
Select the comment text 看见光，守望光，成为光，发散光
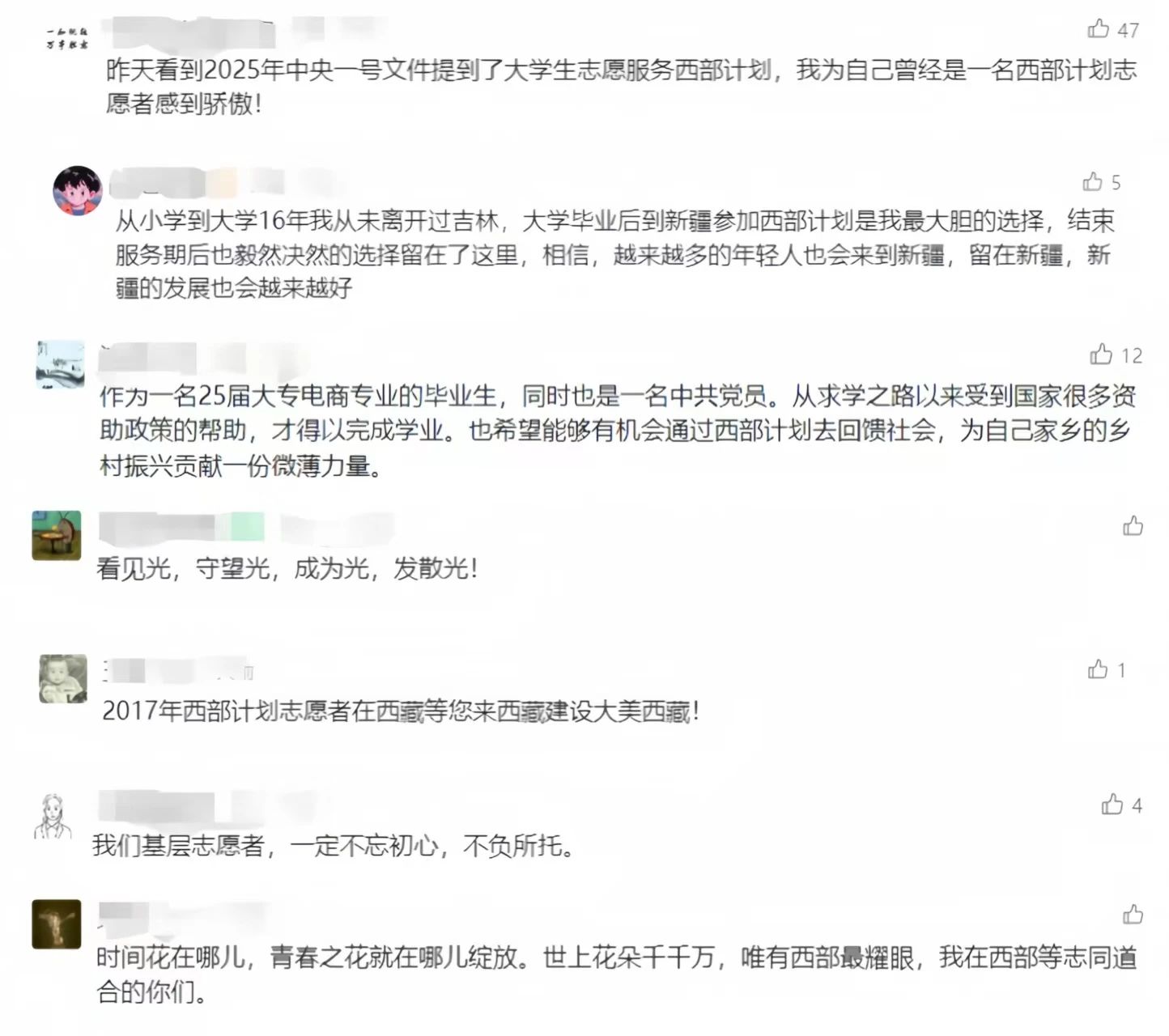pos(287,568)
